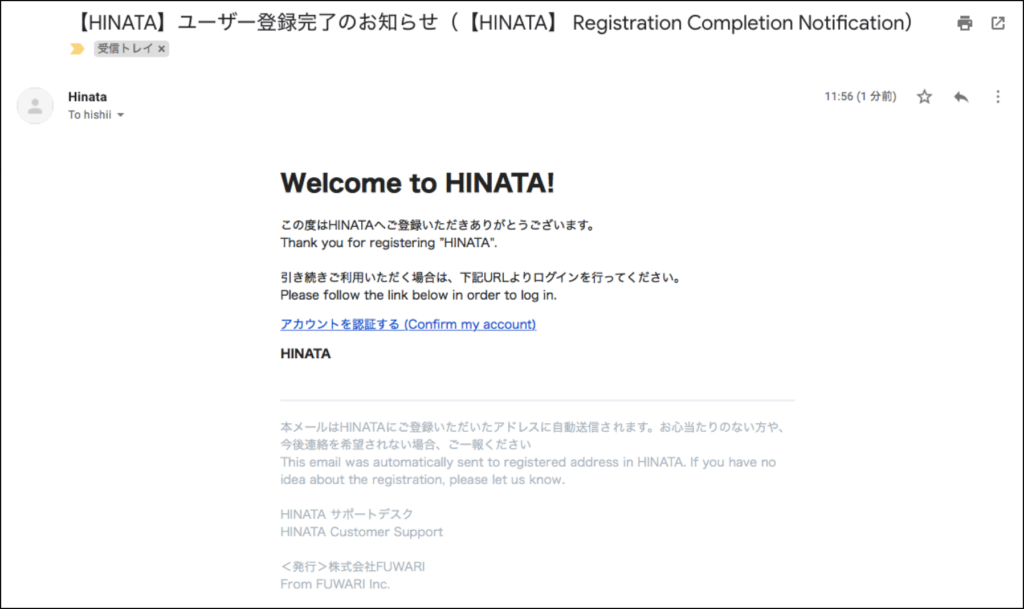Image resolution: width=1024 pixels, height=609 pixels.
Task: Click the text Thank you for registering "HINATA".
Action: [x=389, y=243]
